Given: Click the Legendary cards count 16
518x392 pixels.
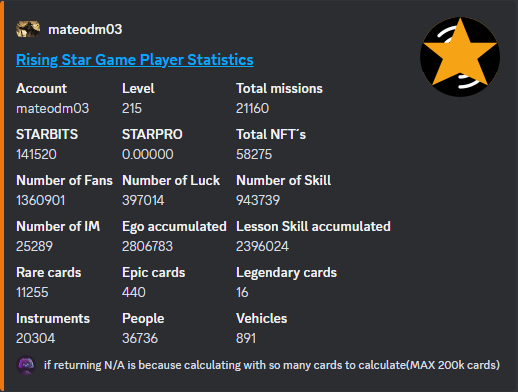Looking at the screenshot, I should click(x=242, y=292).
